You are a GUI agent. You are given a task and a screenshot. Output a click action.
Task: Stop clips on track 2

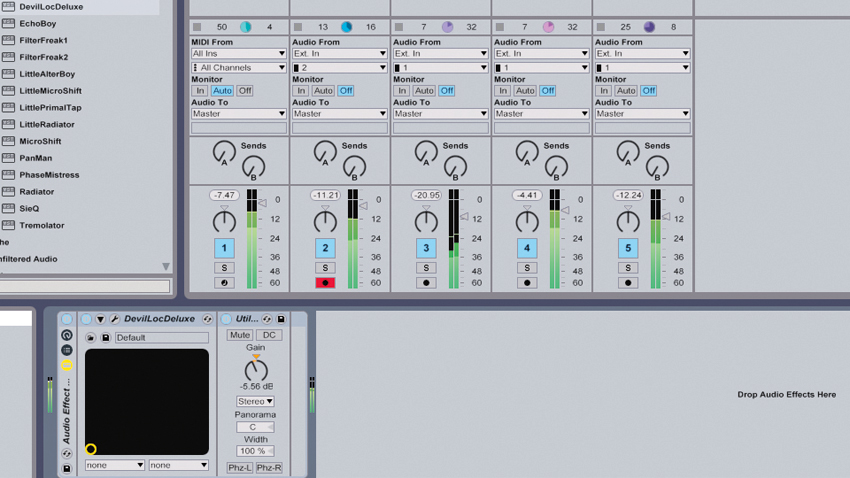point(298,27)
